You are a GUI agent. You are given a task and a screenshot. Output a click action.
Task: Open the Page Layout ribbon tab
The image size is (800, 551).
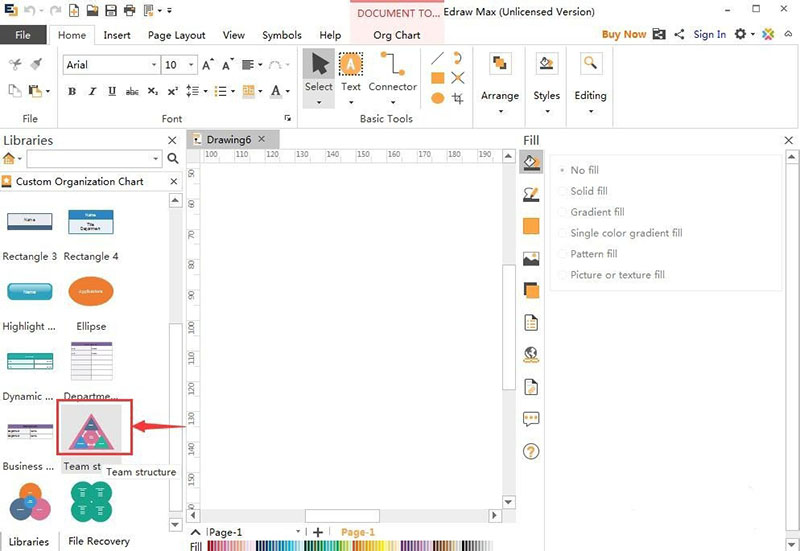[175, 35]
